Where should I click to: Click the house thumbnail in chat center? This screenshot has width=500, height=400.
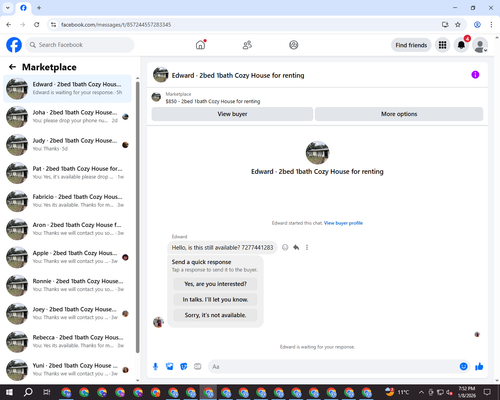(x=317, y=153)
